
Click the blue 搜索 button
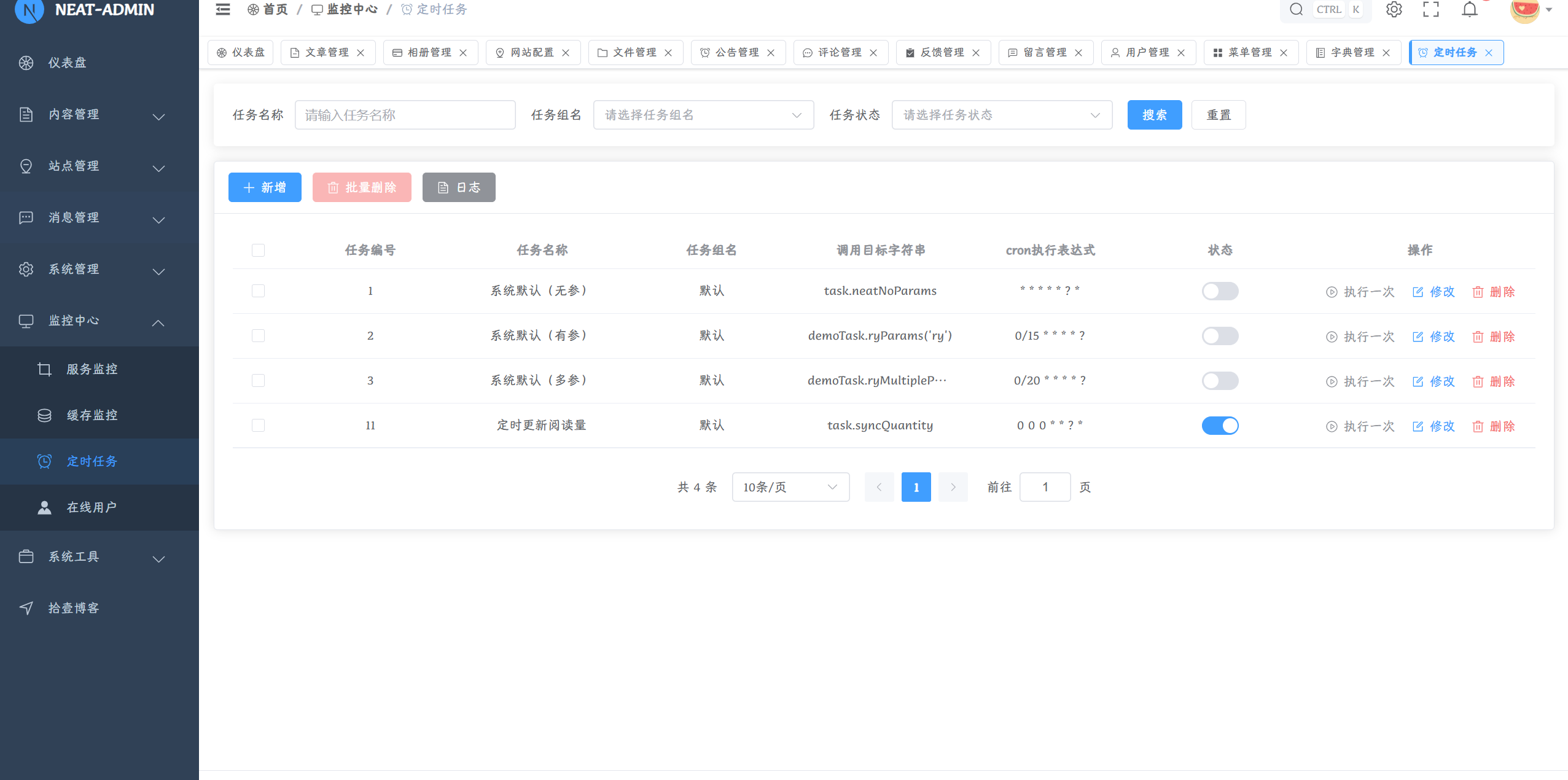(1154, 115)
